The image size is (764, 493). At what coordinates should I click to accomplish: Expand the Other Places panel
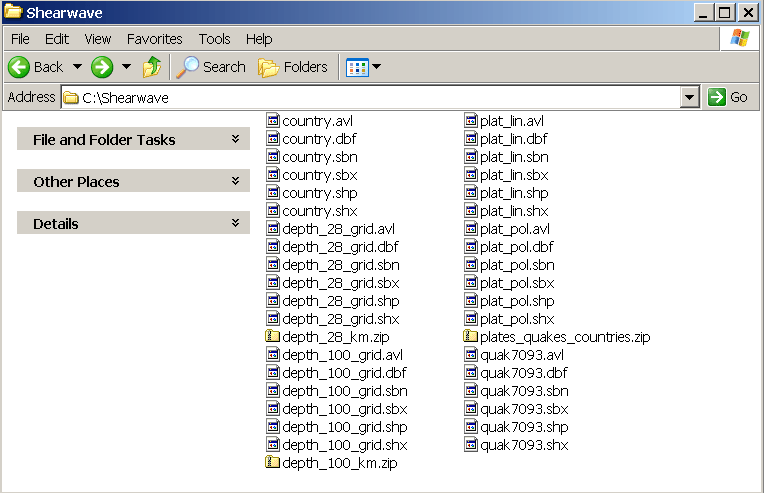[133, 181]
